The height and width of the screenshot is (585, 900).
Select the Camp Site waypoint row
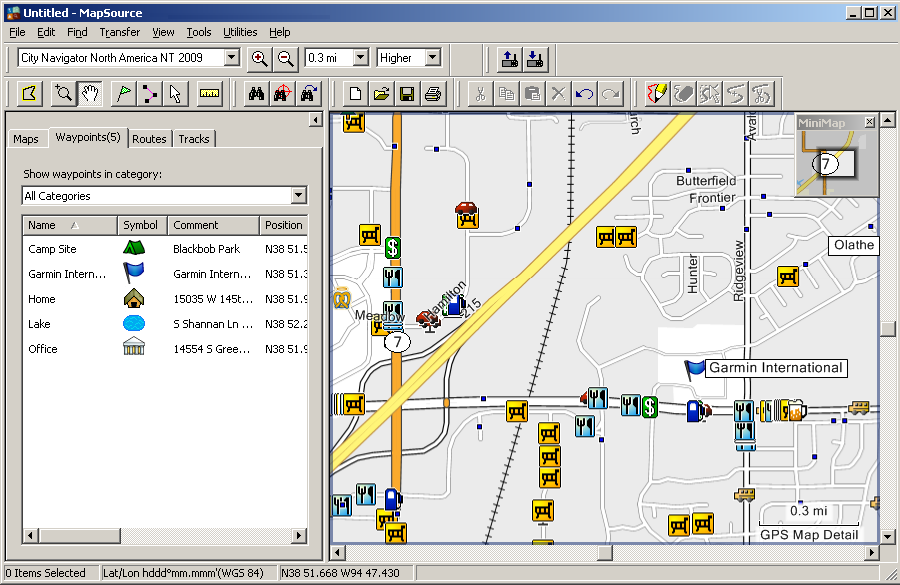[165, 249]
